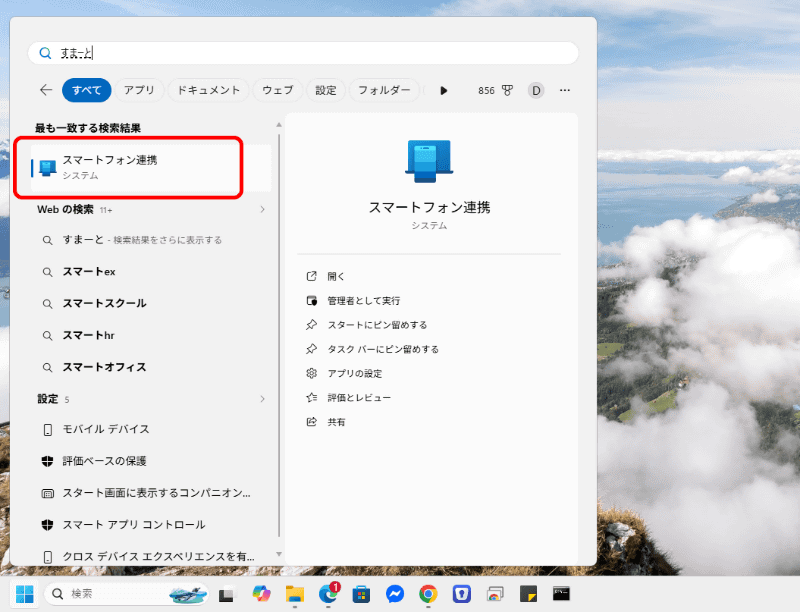Screen dimensions: 800x612
Task: Switch to the アプリ tab
Action: (139, 89)
